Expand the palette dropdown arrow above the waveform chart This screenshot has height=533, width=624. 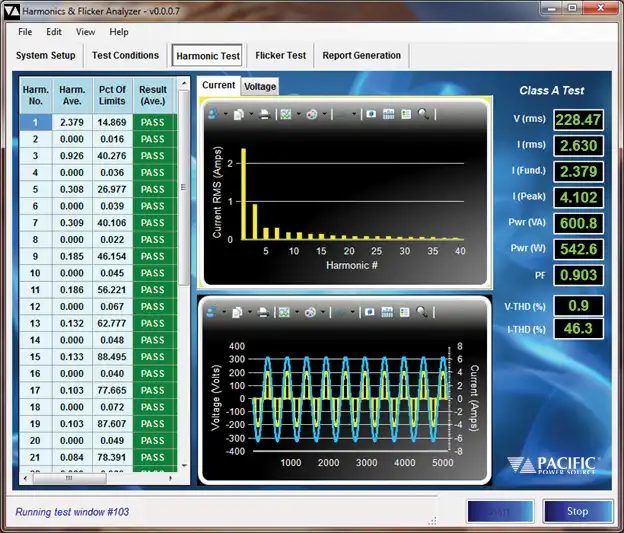323,312
